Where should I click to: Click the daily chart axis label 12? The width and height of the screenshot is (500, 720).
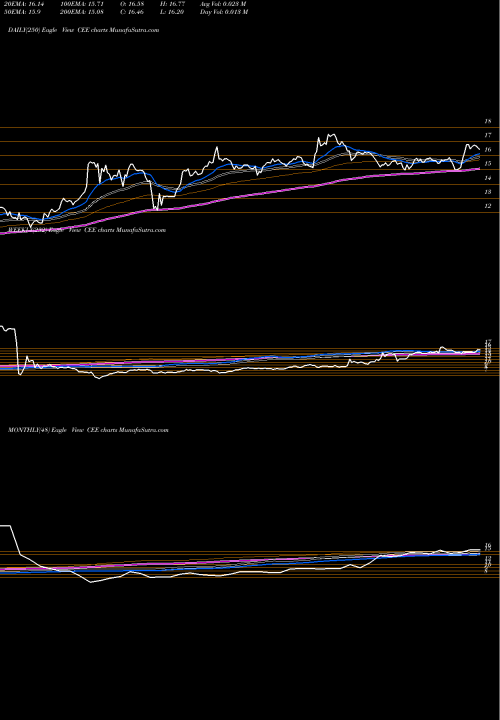[488, 206]
